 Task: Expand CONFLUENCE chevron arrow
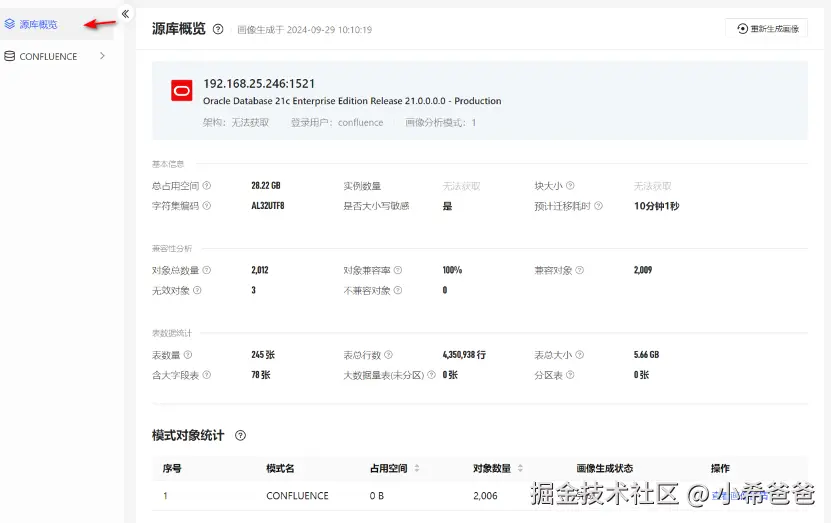tap(102, 56)
